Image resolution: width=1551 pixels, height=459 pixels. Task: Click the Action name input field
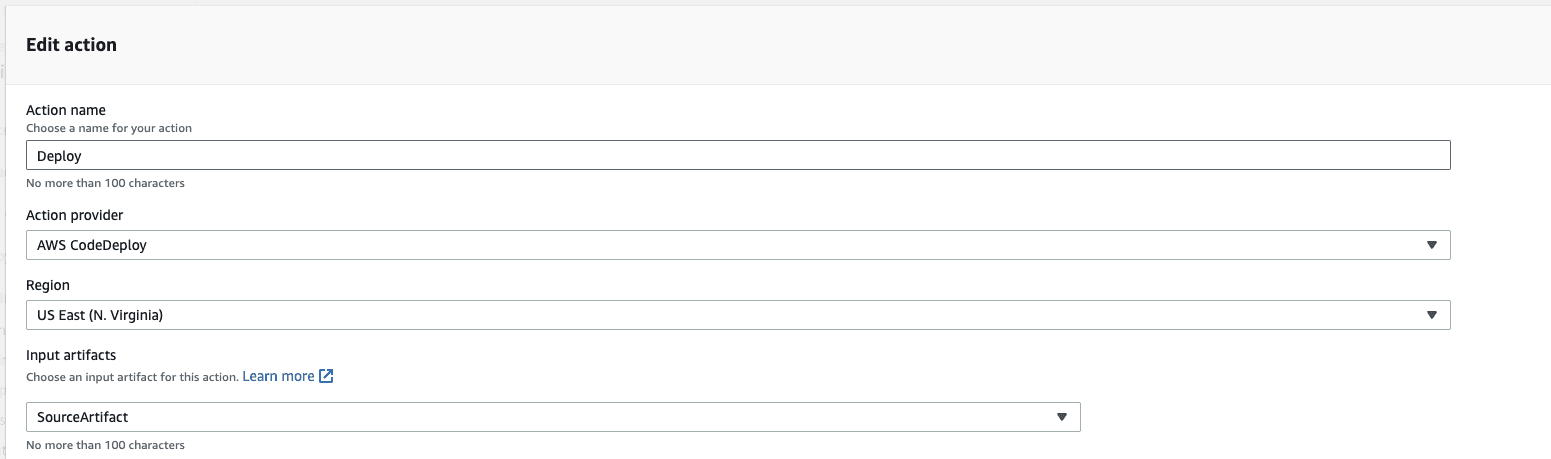click(x=738, y=155)
